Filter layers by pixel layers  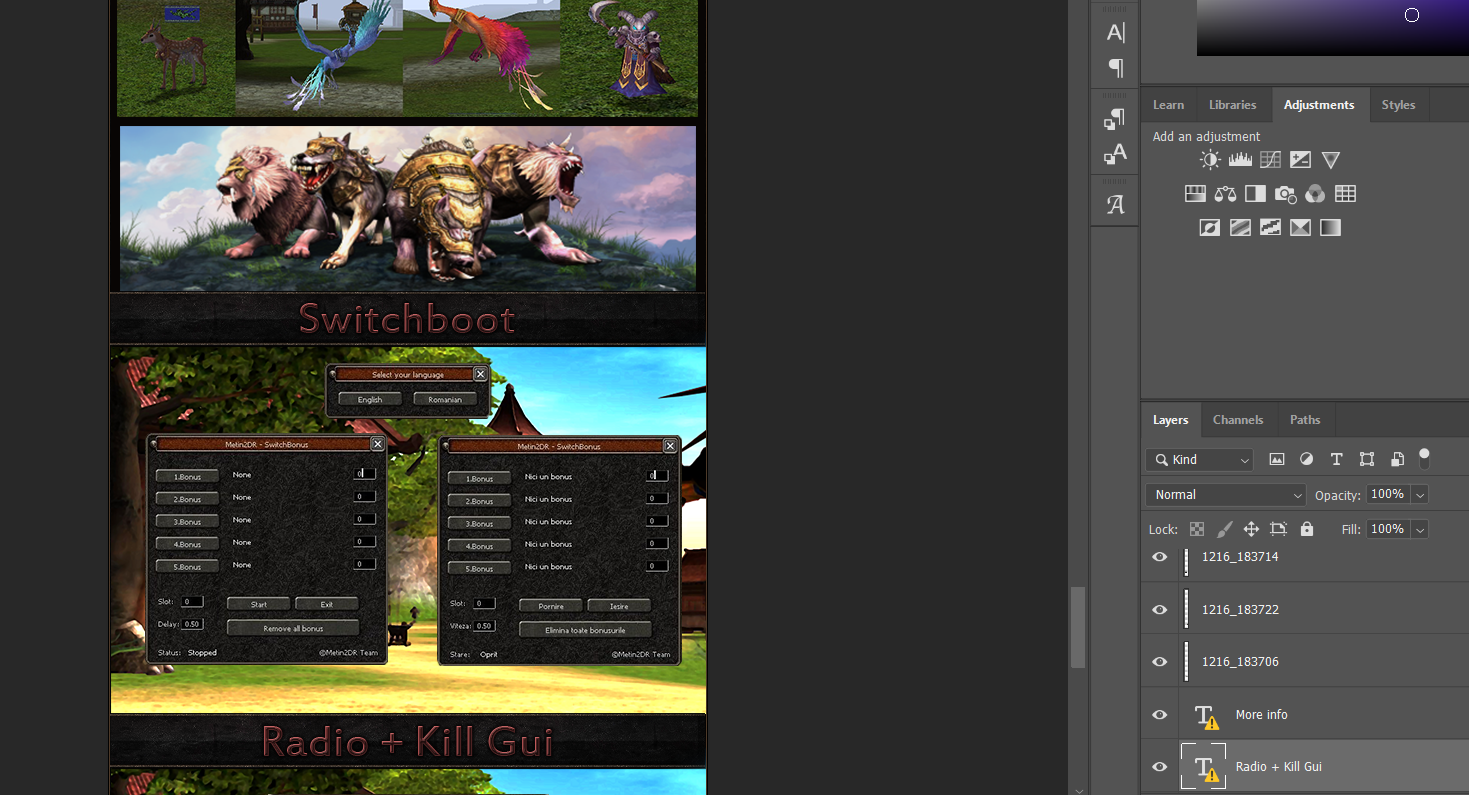coord(1277,459)
